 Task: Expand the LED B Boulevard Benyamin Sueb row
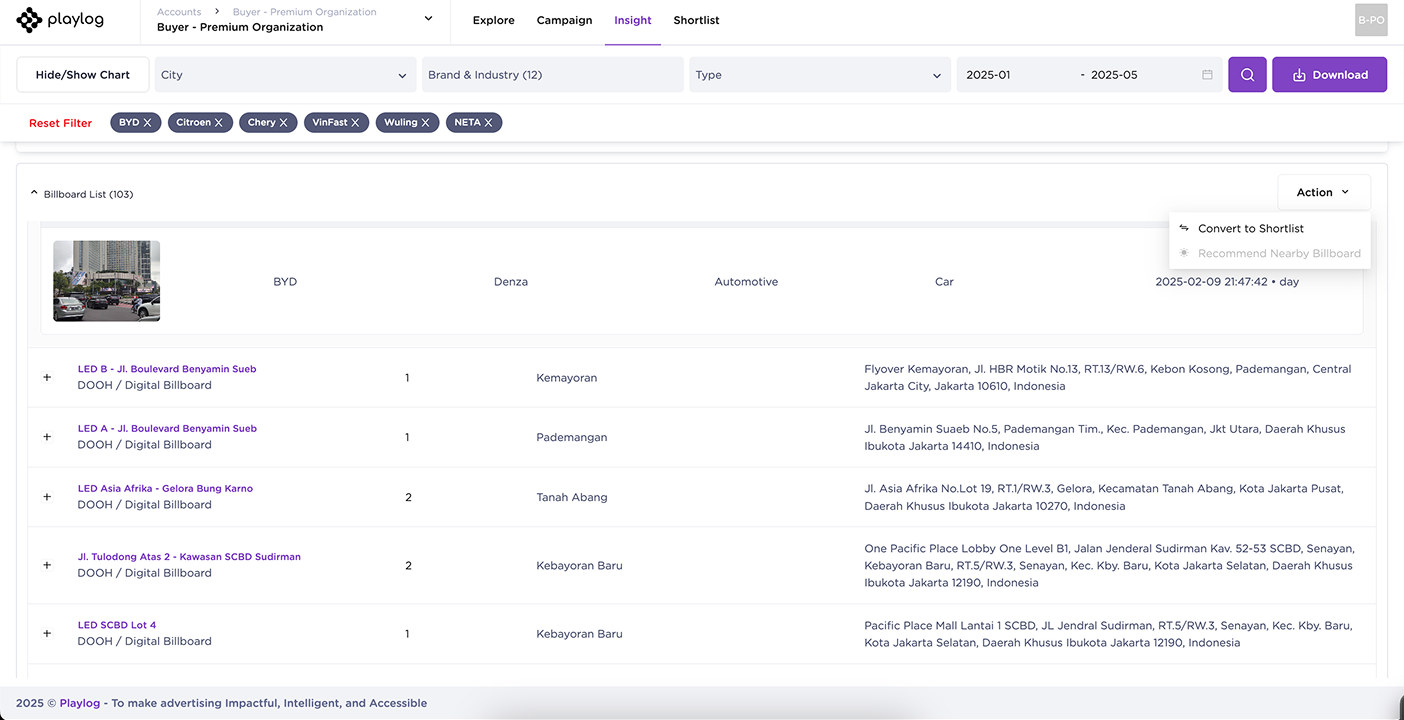tap(47, 378)
